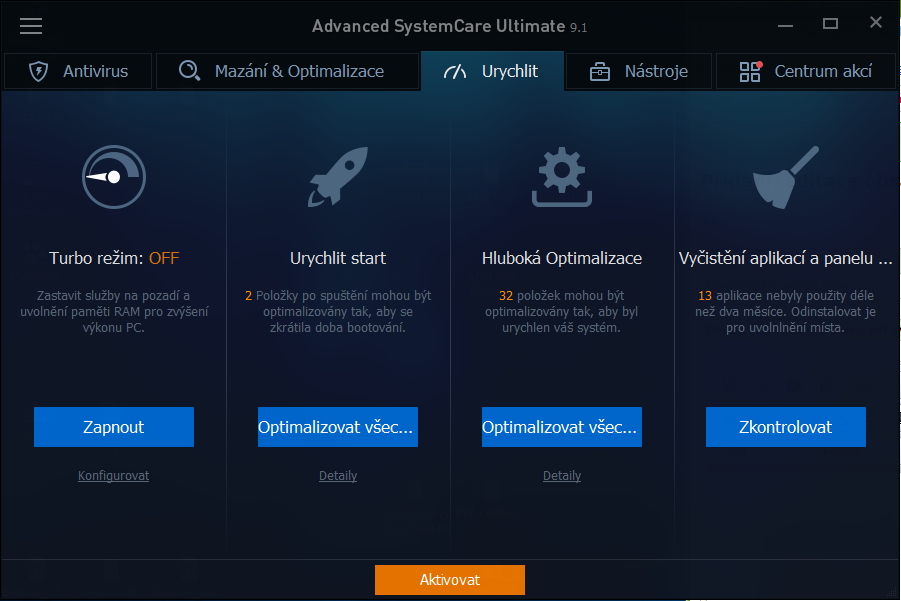Click the rocket startup icon
Image resolution: width=901 pixels, height=601 pixels.
coord(338,177)
